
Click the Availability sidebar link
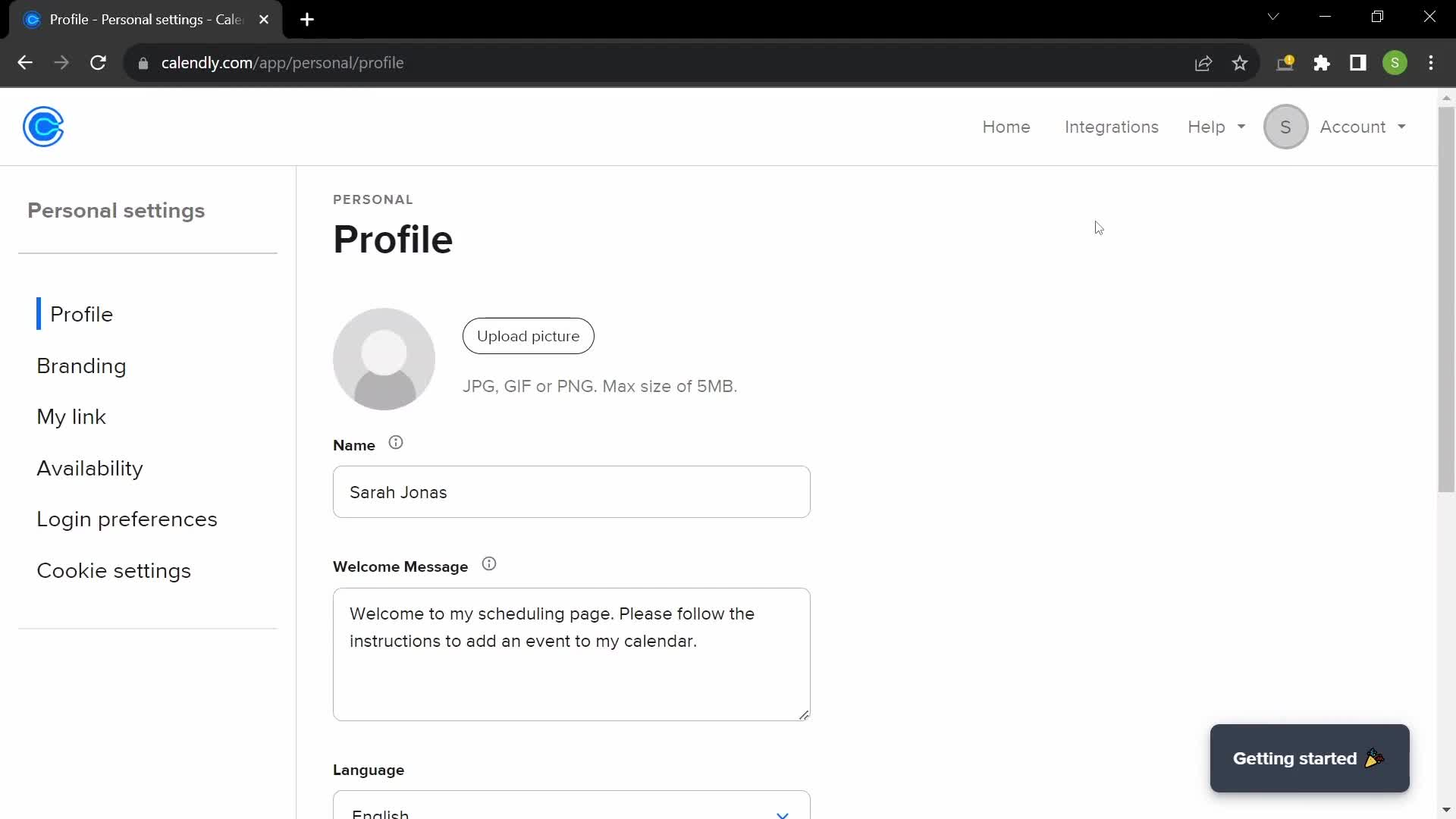click(x=89, y=467)
